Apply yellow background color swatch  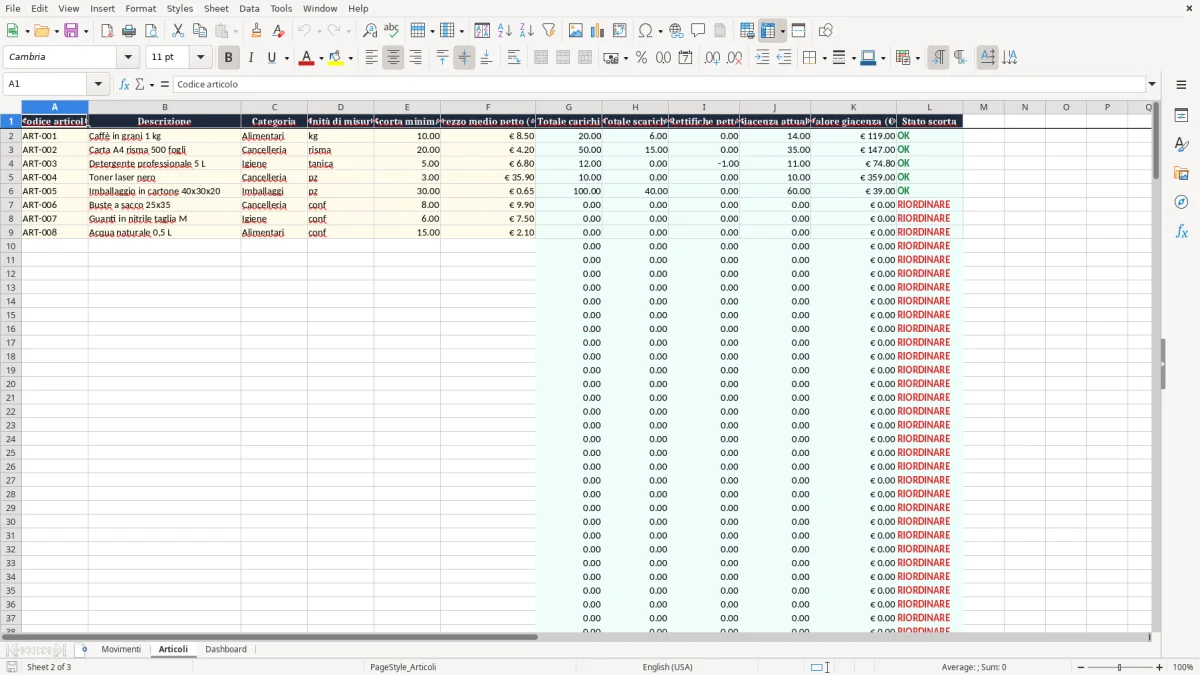point(336,58)
